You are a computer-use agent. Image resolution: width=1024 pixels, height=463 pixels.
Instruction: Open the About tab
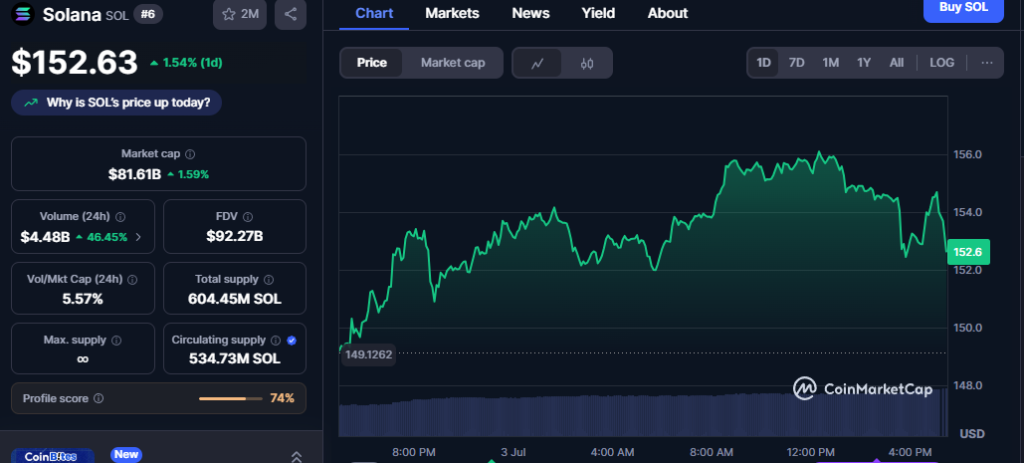(x=667, y=13)
